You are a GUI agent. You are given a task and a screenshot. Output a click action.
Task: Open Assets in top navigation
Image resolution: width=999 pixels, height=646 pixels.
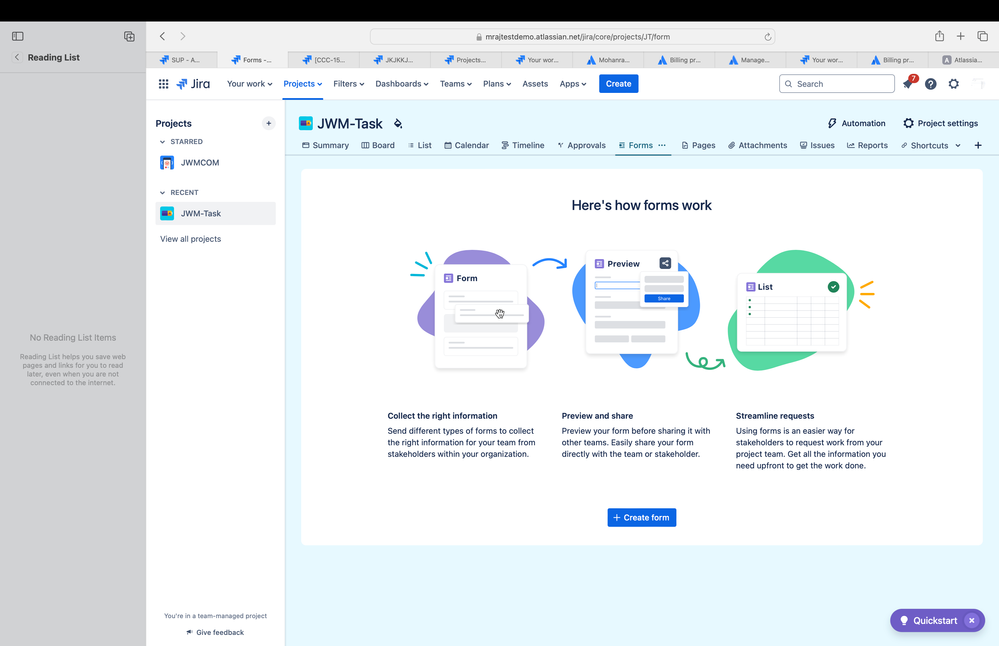tap(535, 83)
